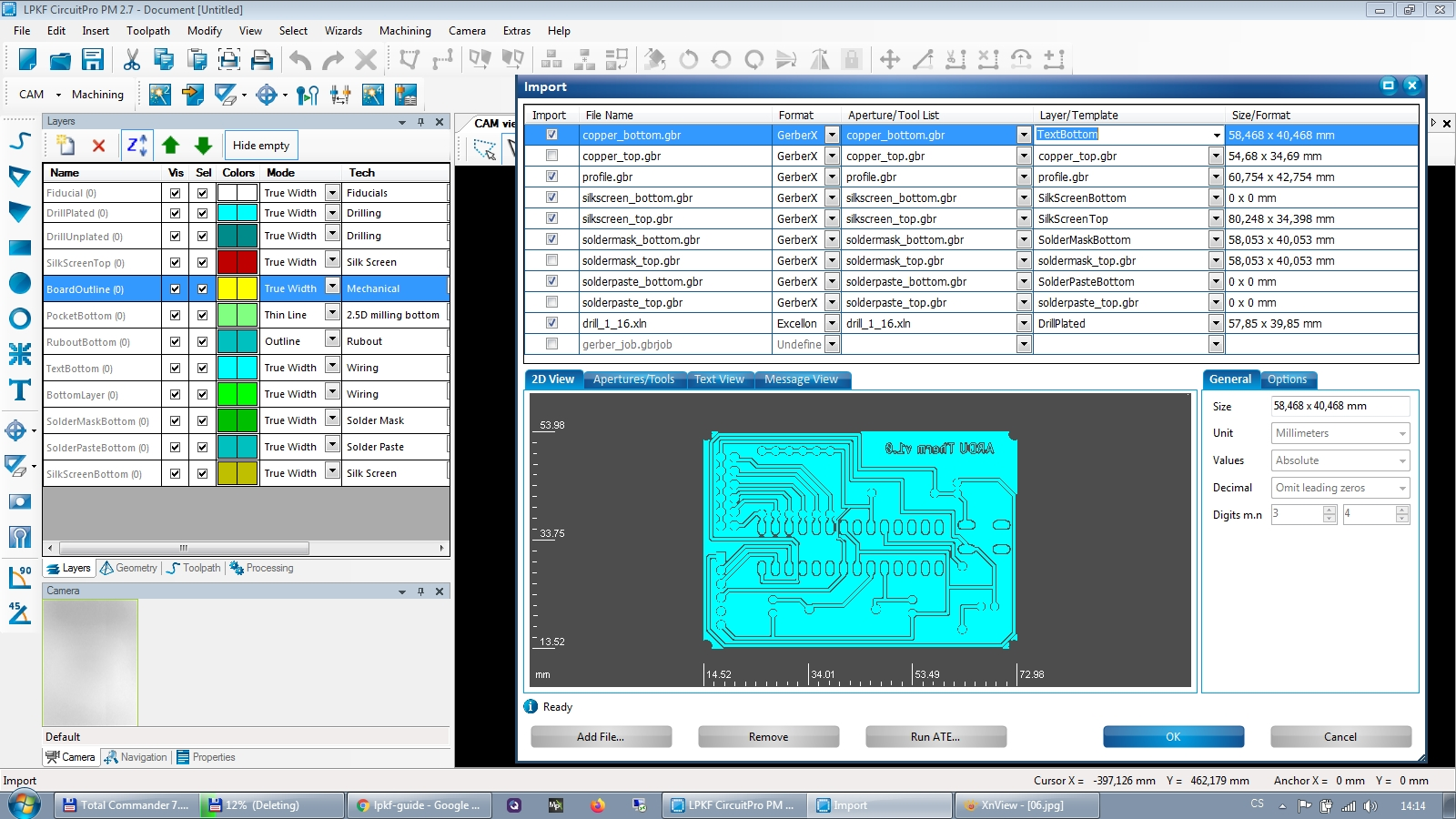Image resolution: width=1456 pixels, height=819 pixels.
Task: Uncheck import for silkscreen_top.gbr
Action: click(551, 218)
